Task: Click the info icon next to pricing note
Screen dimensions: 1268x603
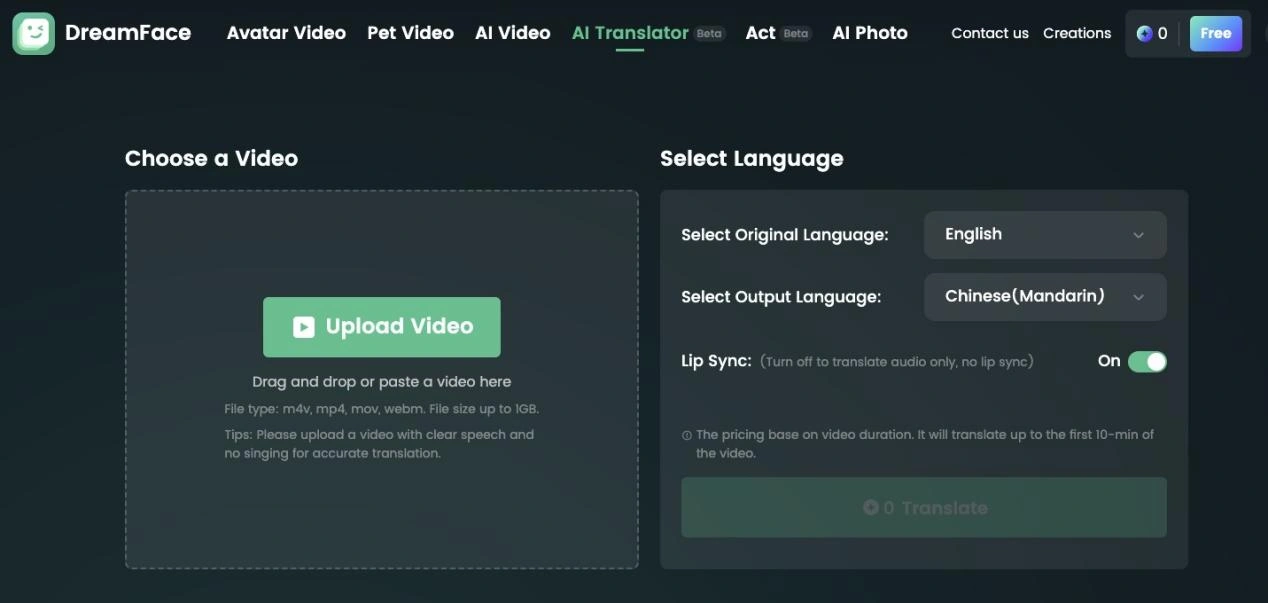Action: 685,434
